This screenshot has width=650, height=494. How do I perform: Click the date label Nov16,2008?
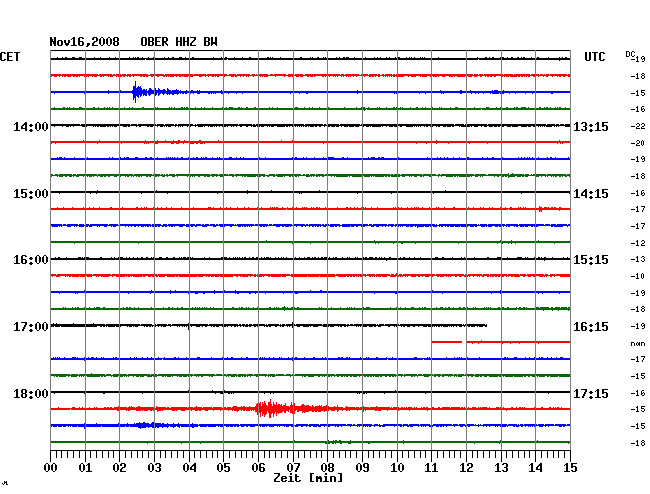pos(85,42)
